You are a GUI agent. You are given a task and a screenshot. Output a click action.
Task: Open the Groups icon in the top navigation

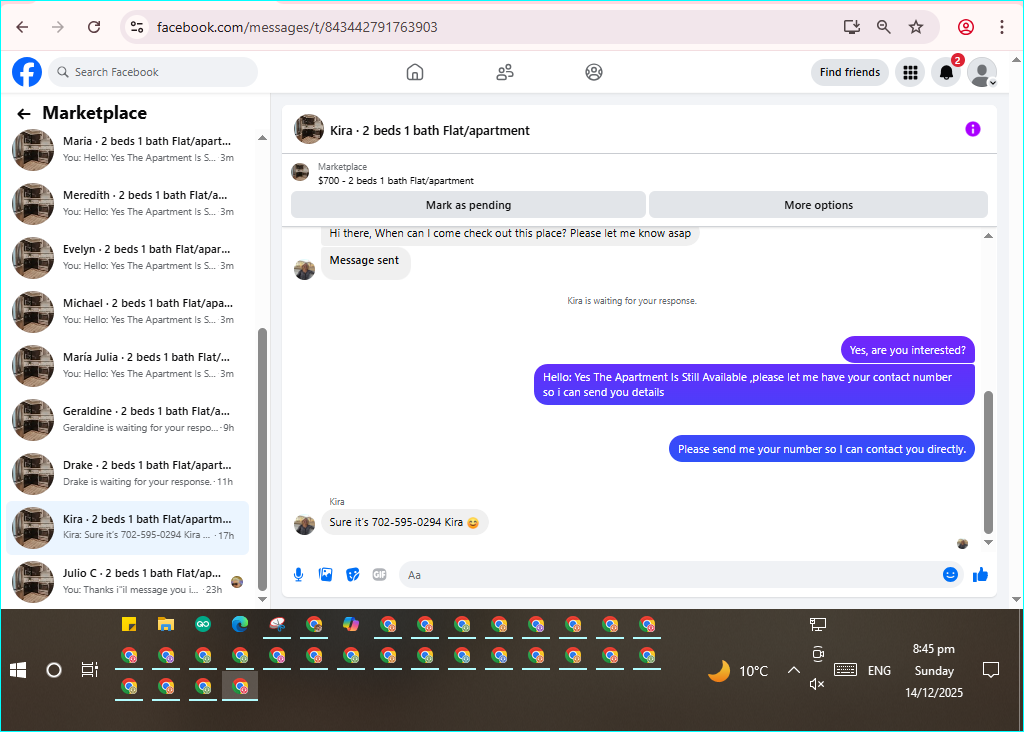(594, 72)
